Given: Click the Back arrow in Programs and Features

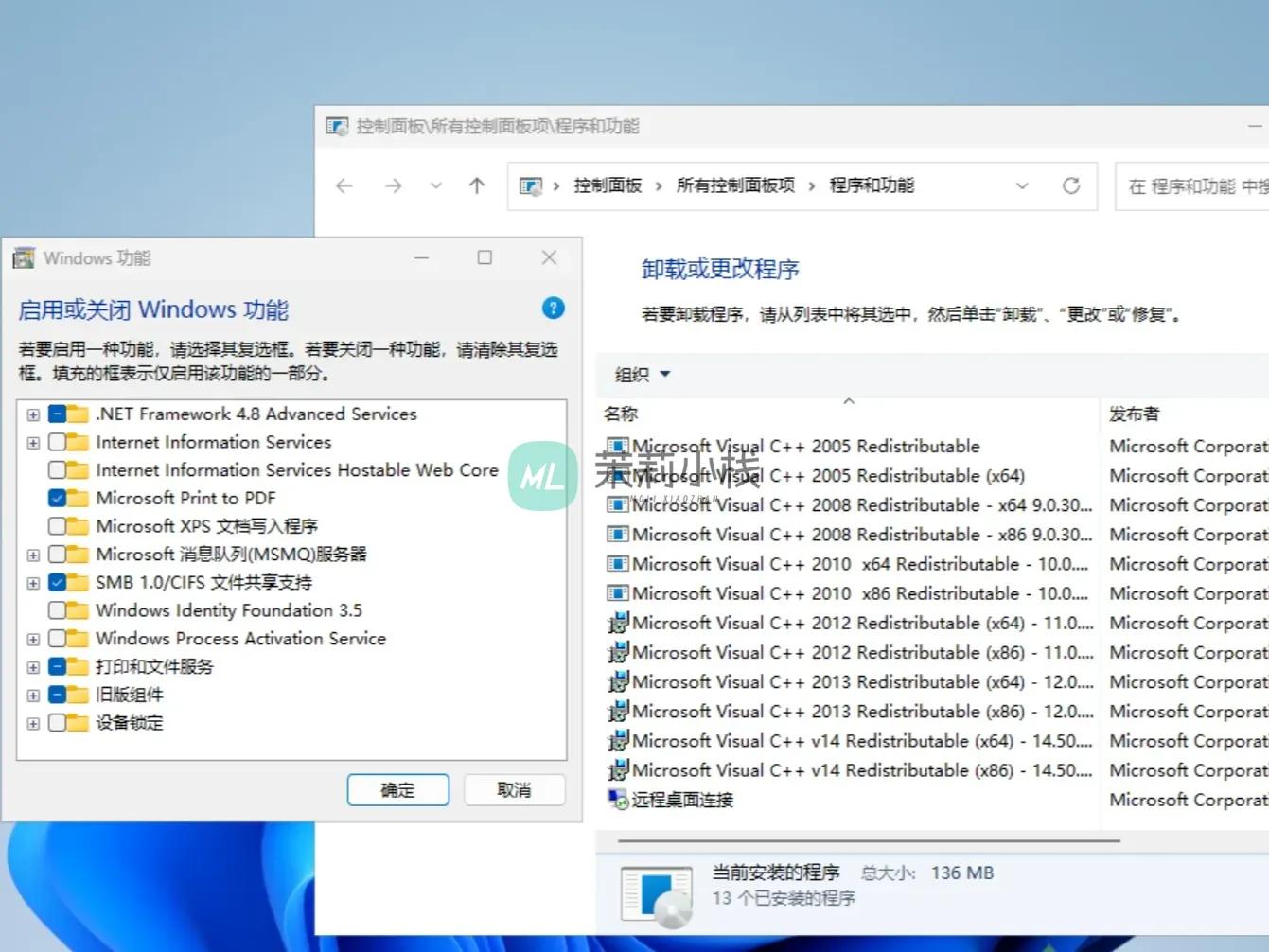Looking at the screenshot, I should coord(344,186).
